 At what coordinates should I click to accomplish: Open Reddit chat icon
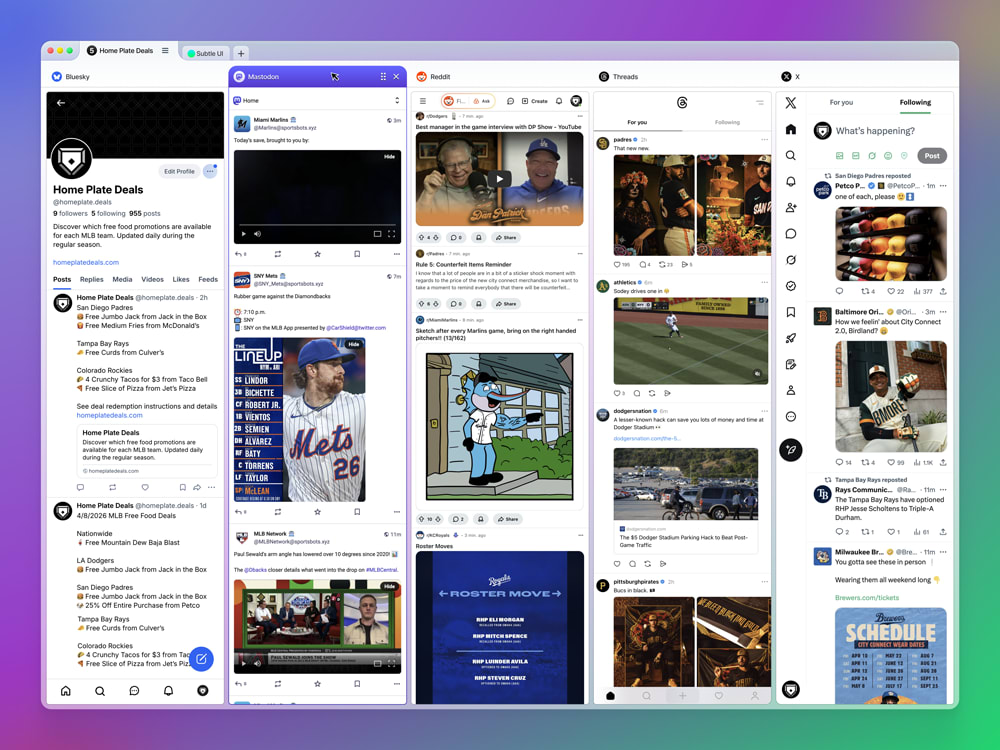pyautogui.click(x=510, y=101)
